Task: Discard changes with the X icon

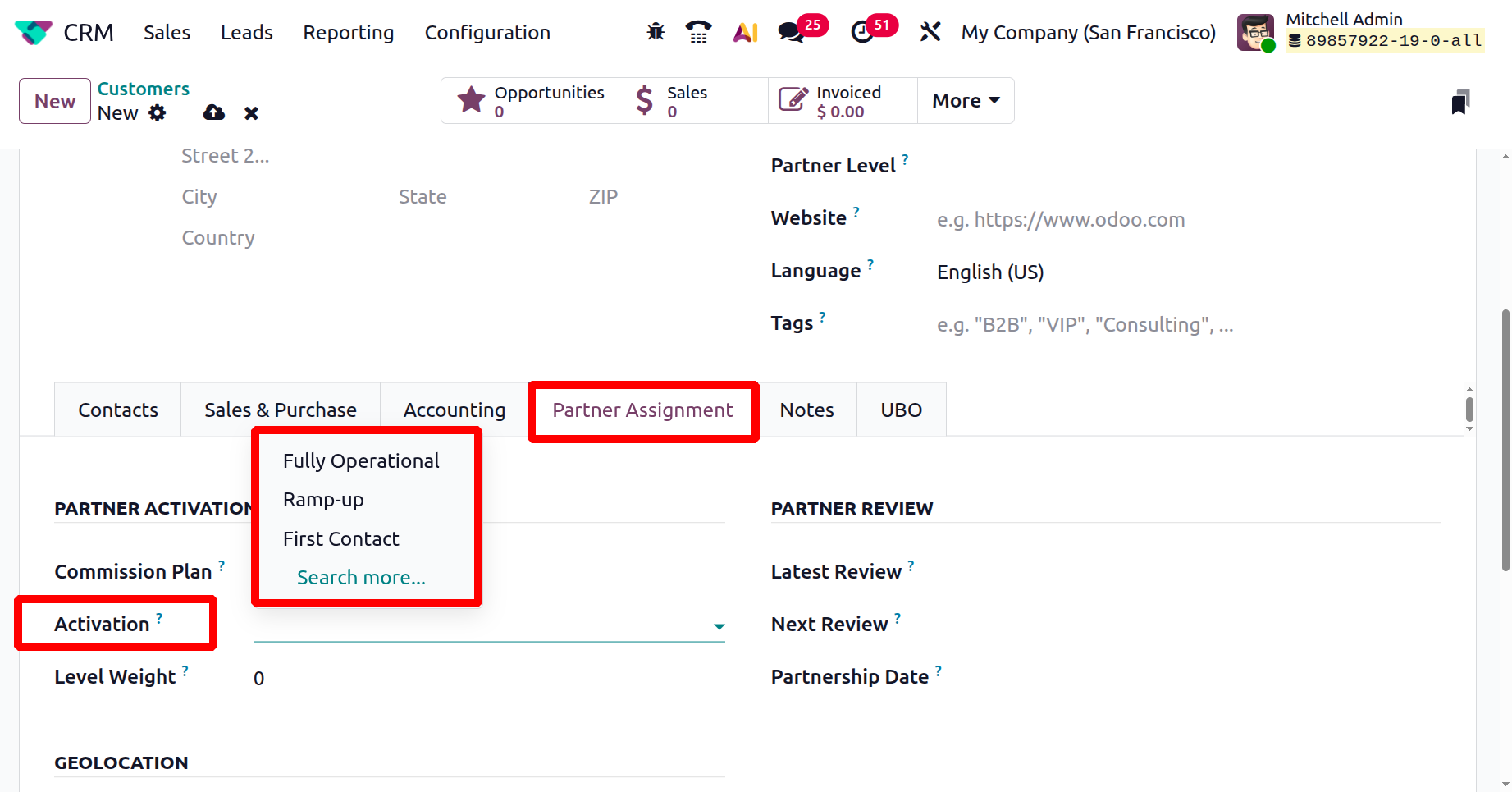Action: coord(251,113)
